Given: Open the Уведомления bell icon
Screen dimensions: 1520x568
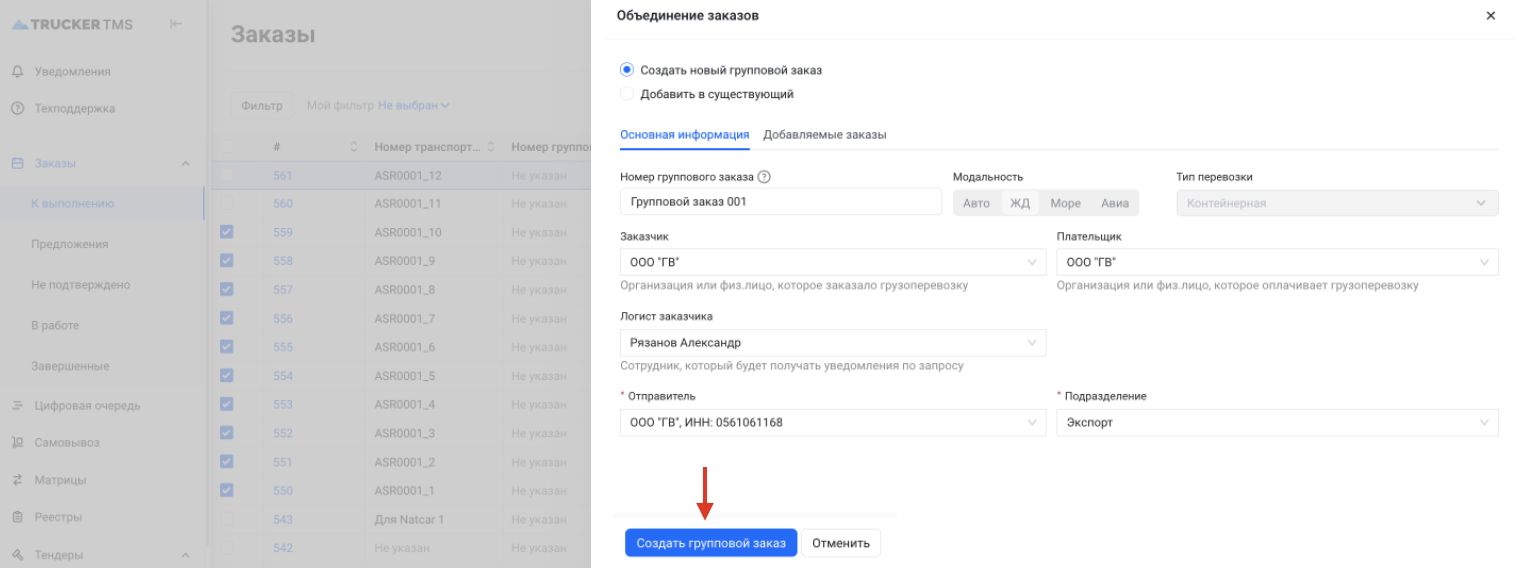Looking at the screenshot, I should coord(17,72).
